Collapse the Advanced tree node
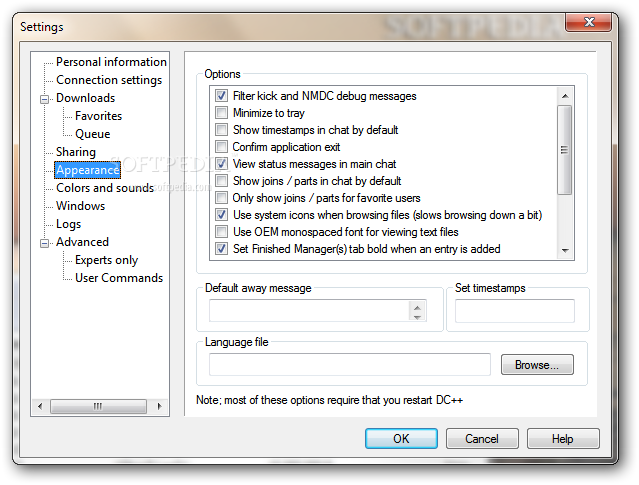639x485 pixels. (x=44, y=243)
